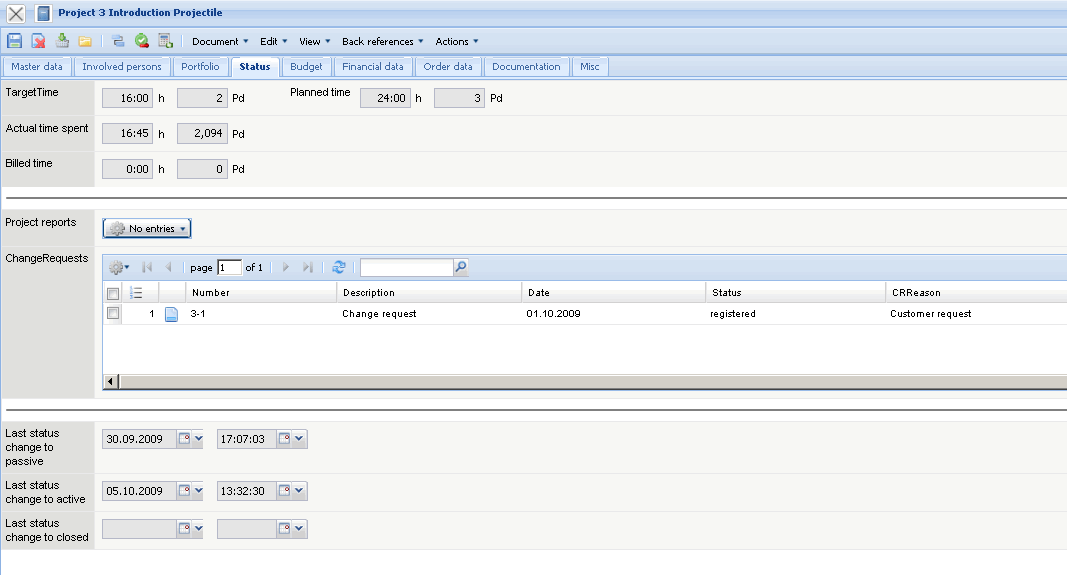Viewport: 1067px width, 575px height.
Task: Check the box for change request row 1
Action: click(x=113, y=313)
